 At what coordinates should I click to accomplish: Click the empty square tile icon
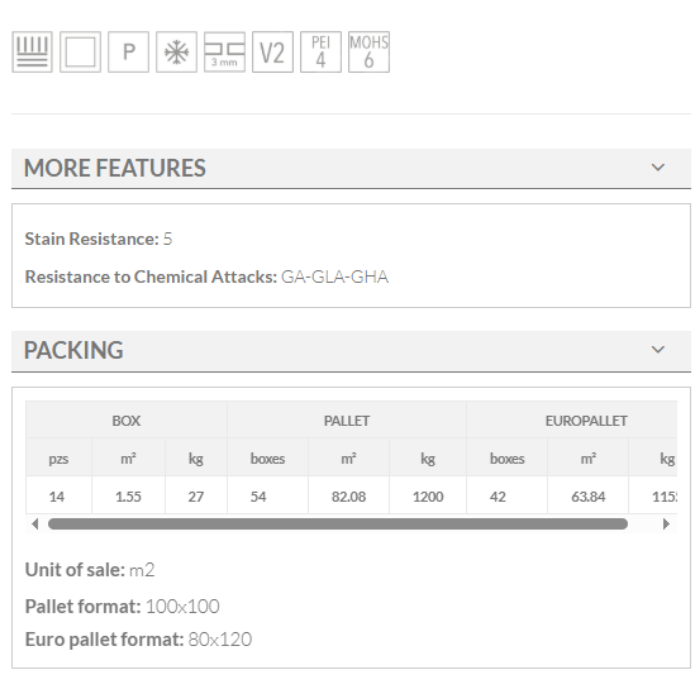[80, 53]
